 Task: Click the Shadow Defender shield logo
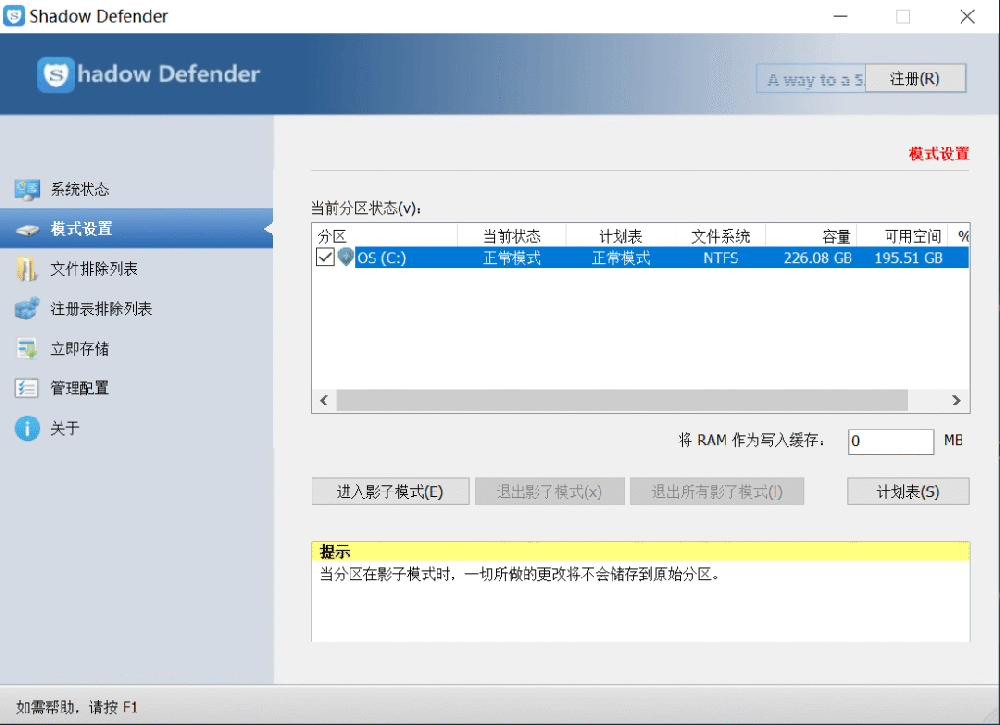click(x=55, y=75)
